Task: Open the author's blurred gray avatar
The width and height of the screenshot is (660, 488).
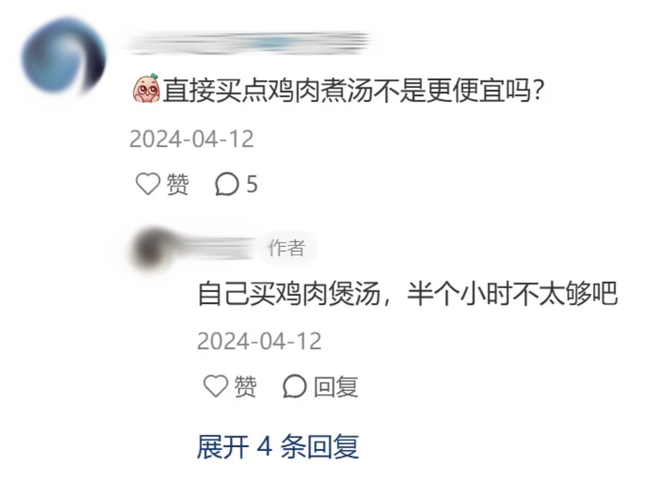Action: [x=152, y=248]
